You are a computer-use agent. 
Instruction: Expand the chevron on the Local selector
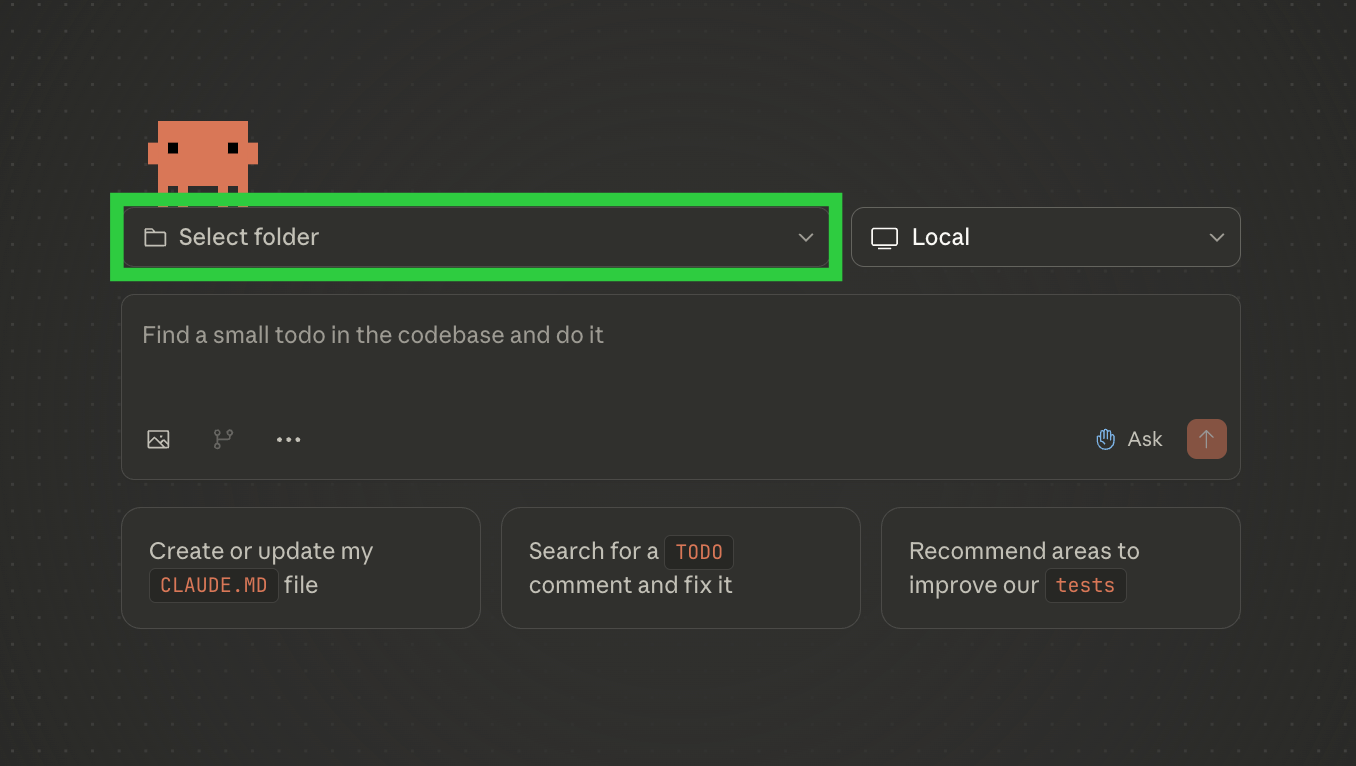pyautogui.click(x=1217, y=237)
